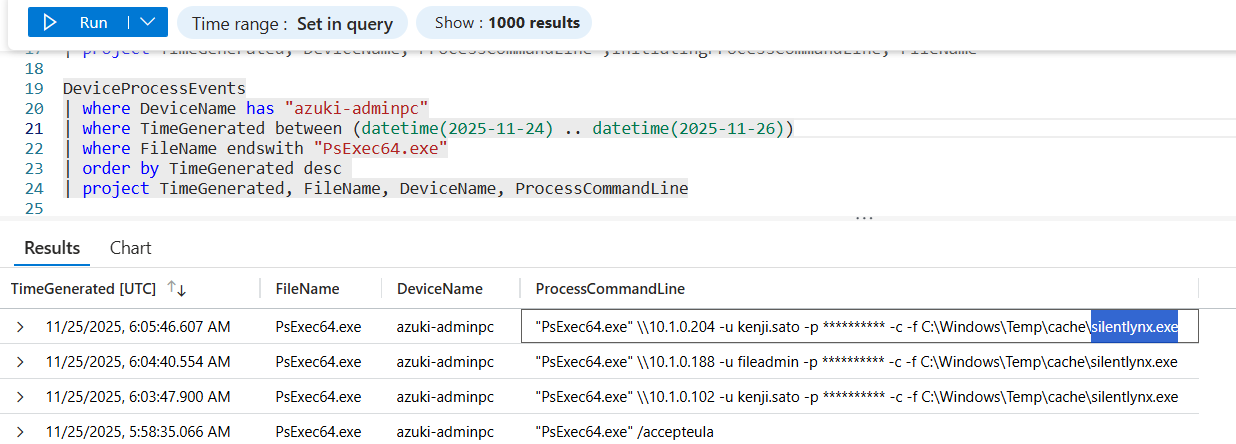
Task: Run the query with the Run button
Action: coord(79,22)
